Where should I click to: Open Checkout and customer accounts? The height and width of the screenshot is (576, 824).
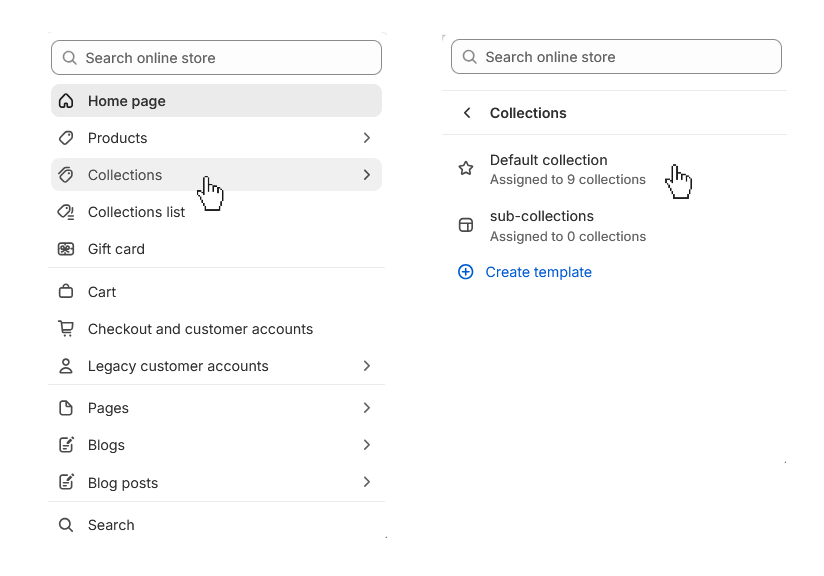pyautogui.click(x=216, y=328)
